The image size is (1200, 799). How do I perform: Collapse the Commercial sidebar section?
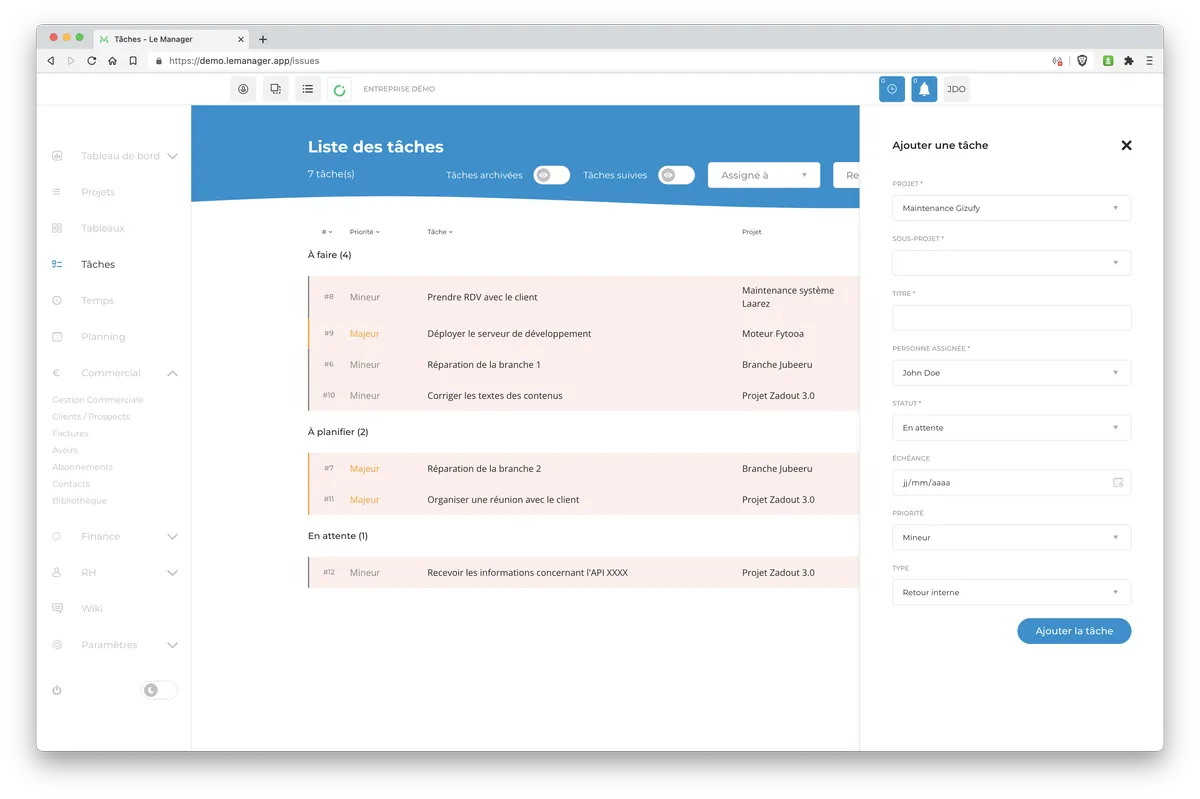pyautogui.click(x=172, y=373)
